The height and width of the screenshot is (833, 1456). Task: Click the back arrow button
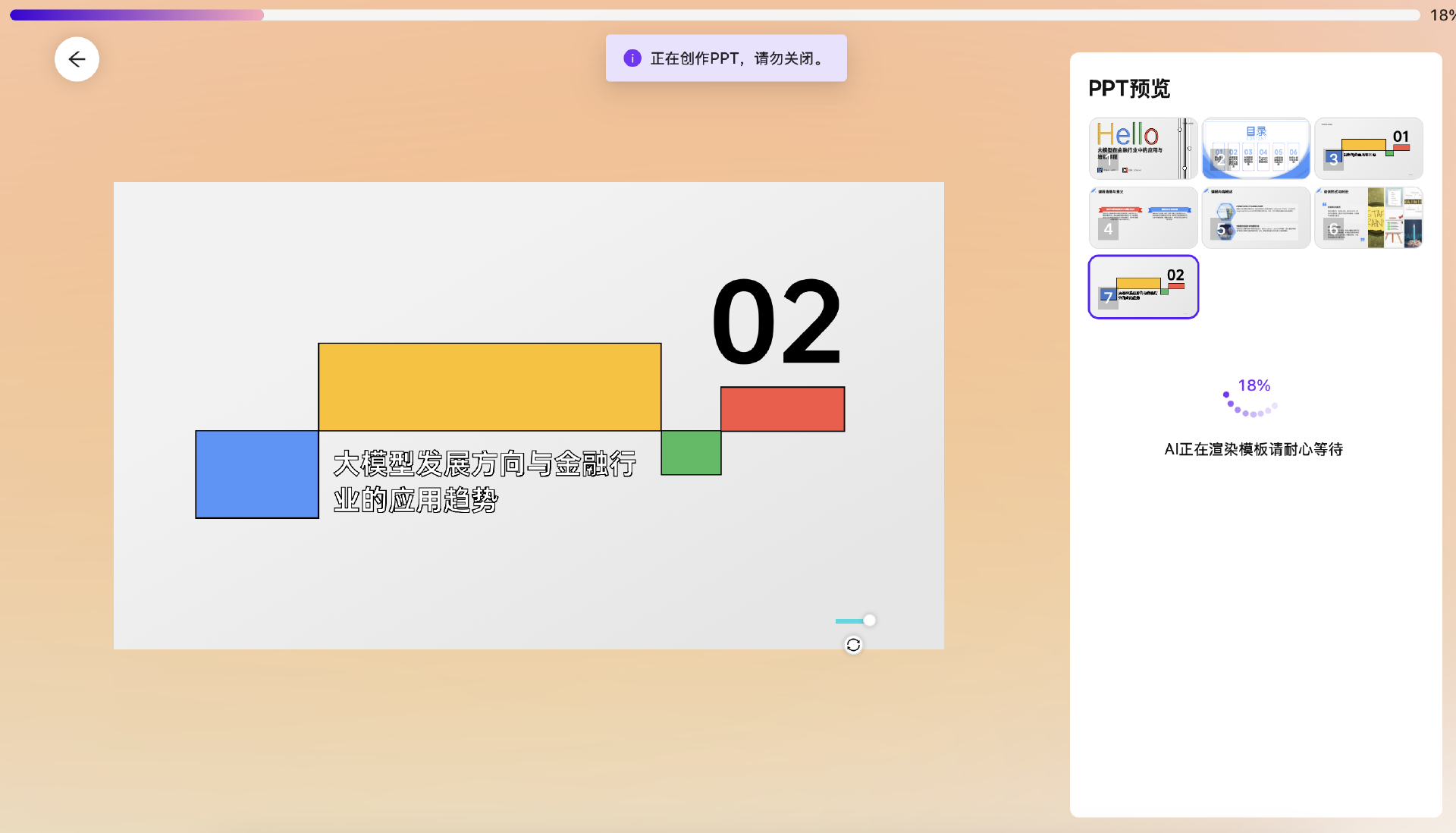click(x=77, y=59)
